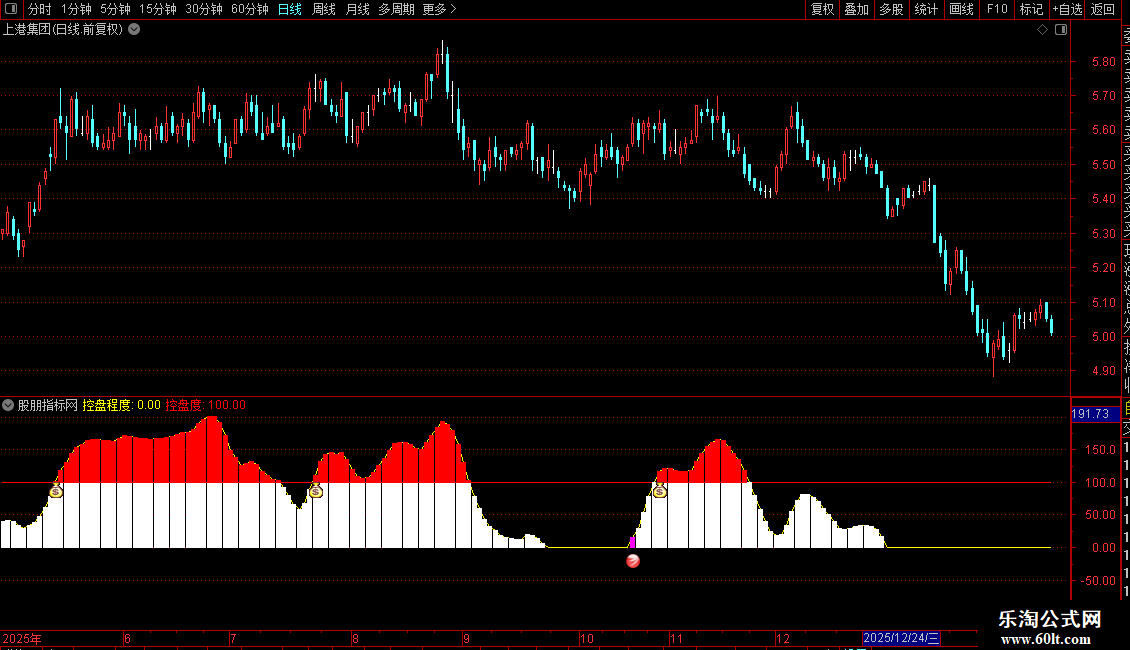Click the 150.0 indicator axis label
This screenshot has height=650, width=1130.
tap(1100, 450)
